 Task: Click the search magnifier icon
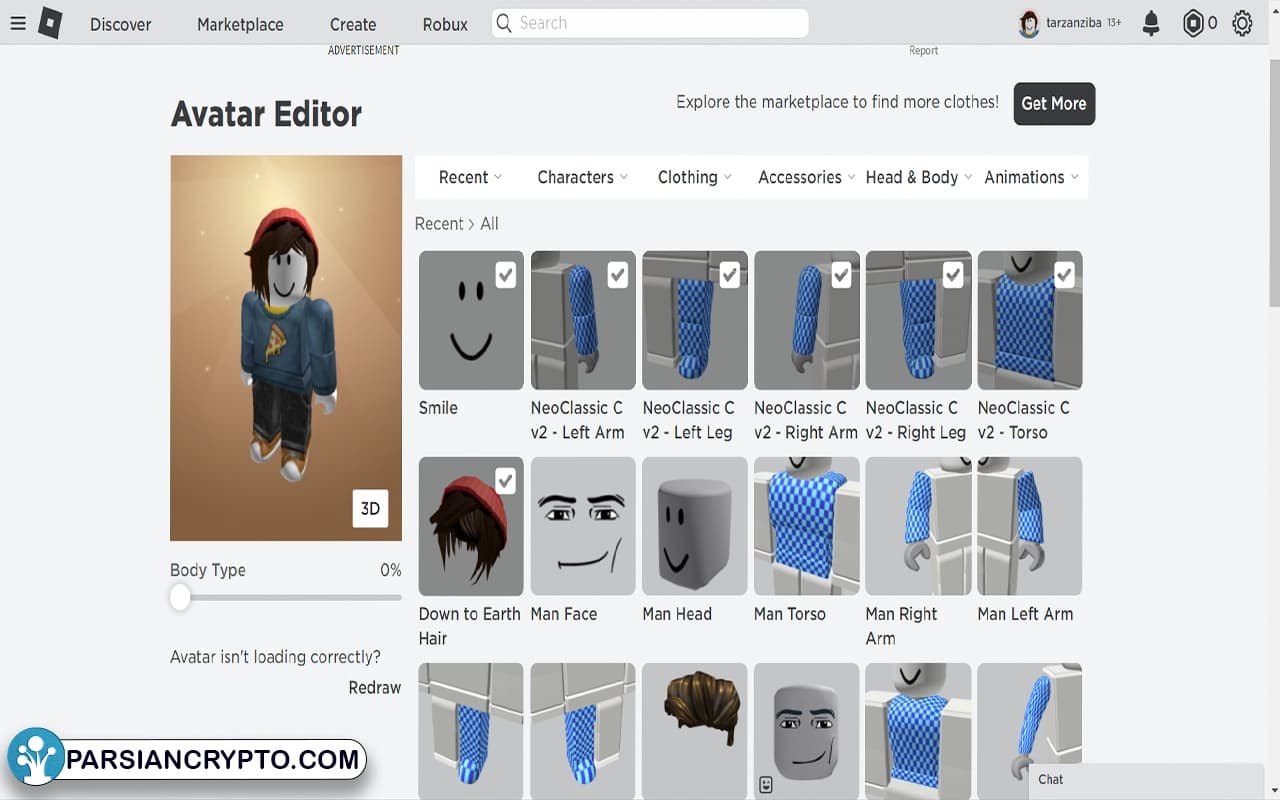[x=505, y=23]
